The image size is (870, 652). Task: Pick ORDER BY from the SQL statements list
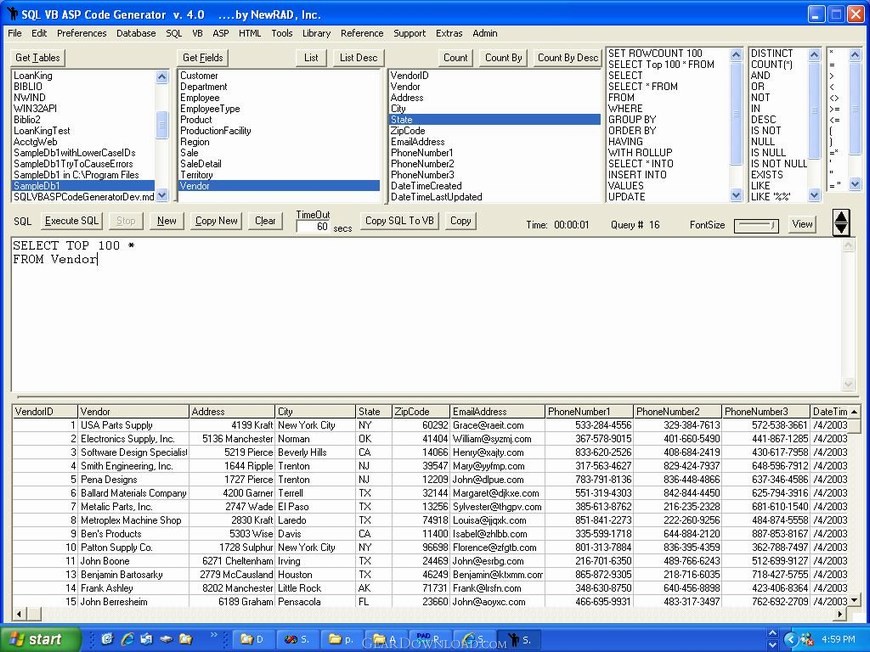tap(632, 130)
